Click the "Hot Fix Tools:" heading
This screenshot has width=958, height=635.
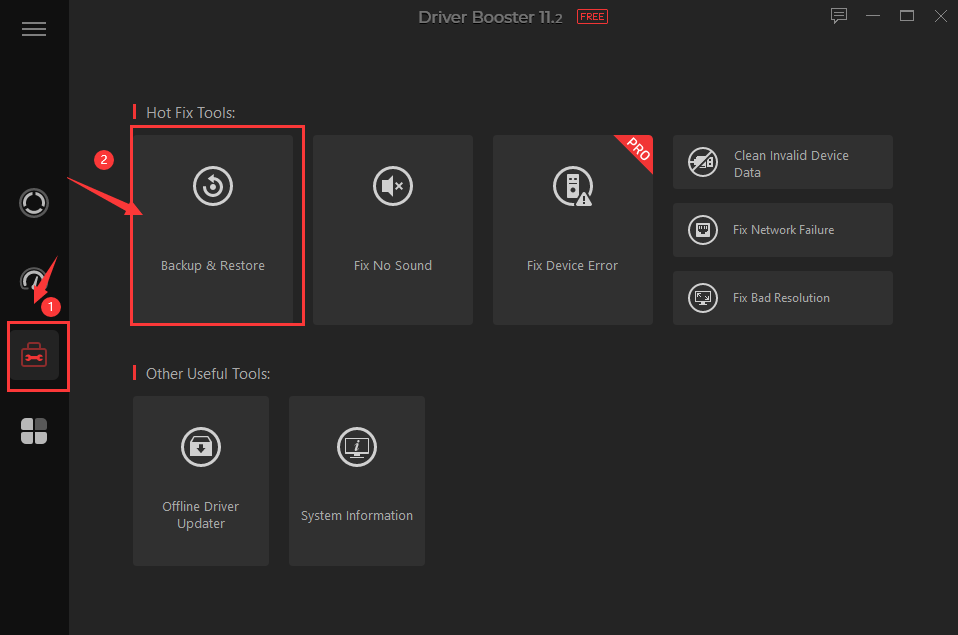pyautogui.click(x=191, y=112)
